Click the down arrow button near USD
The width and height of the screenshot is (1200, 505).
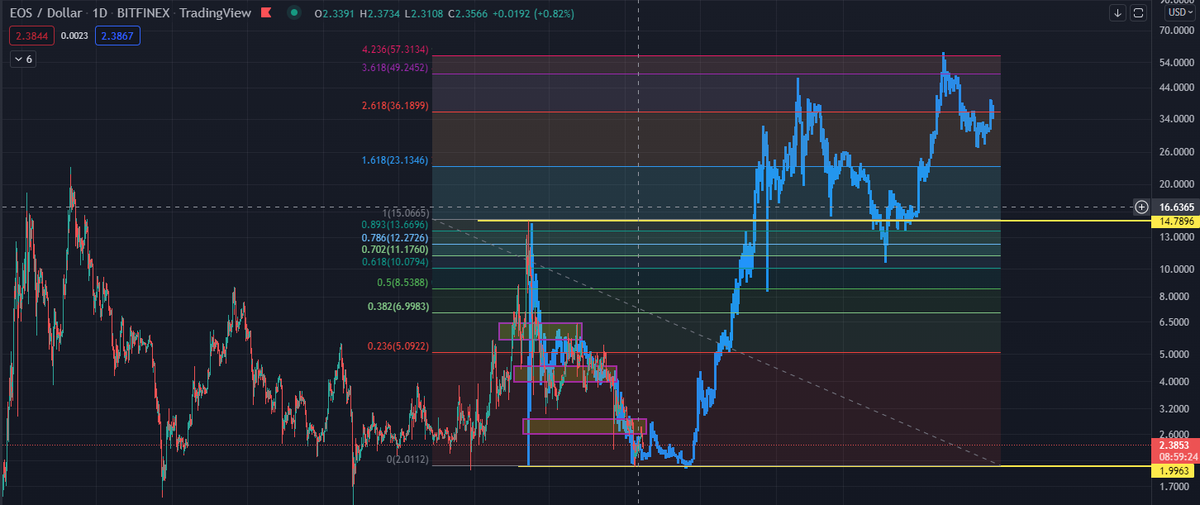pyautogui.click(x=1117, y=13)
